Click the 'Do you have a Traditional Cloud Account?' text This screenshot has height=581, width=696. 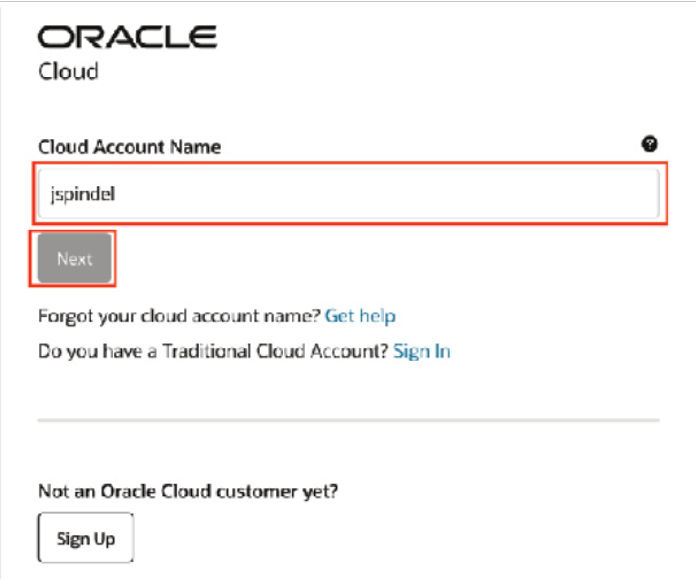coord(213,351)
